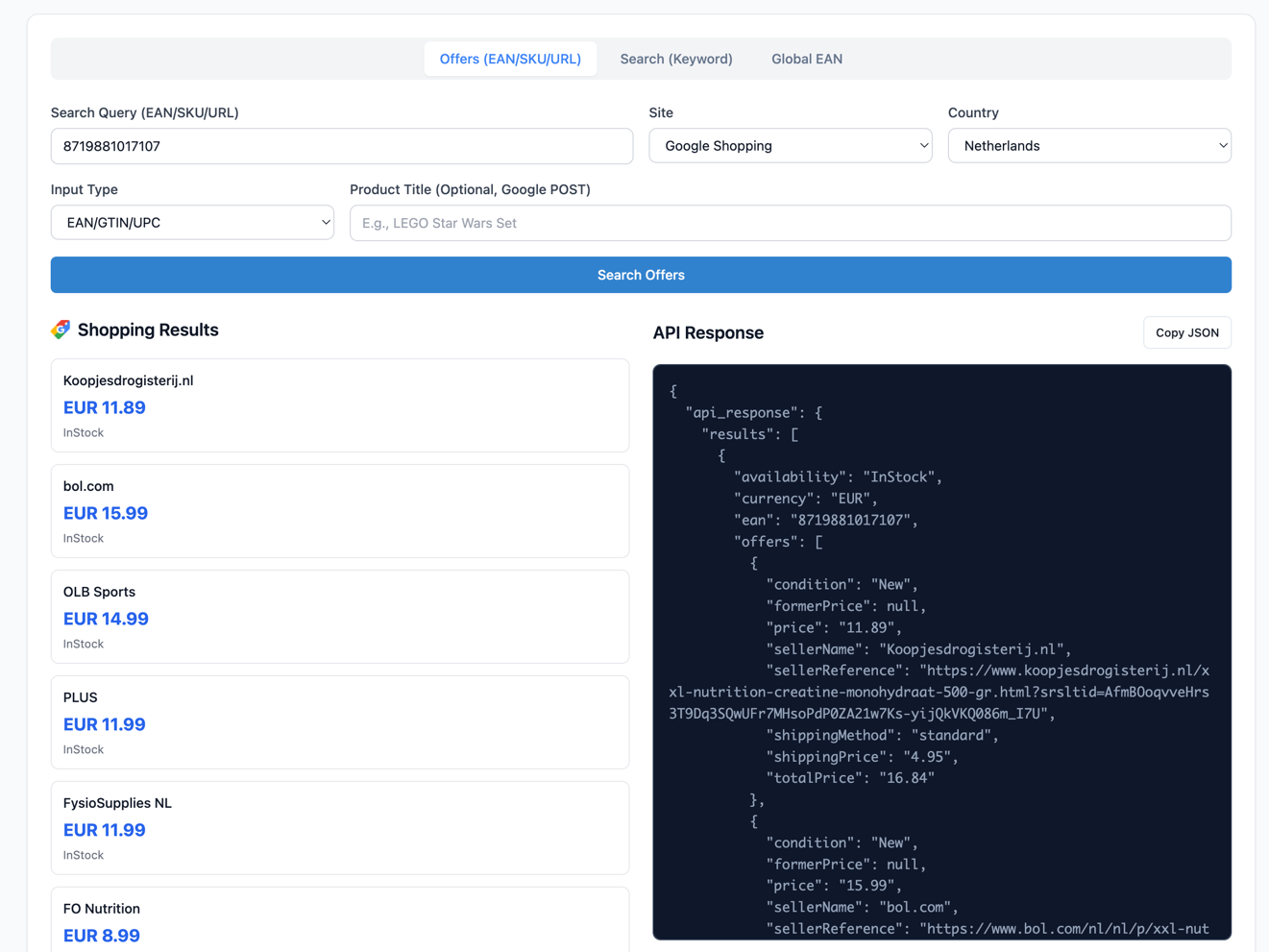Open the Input Type EAN/GTIN/UPC dropdown
The width and height of the screenshot is (1269, 952).
[x=192, y=223]
